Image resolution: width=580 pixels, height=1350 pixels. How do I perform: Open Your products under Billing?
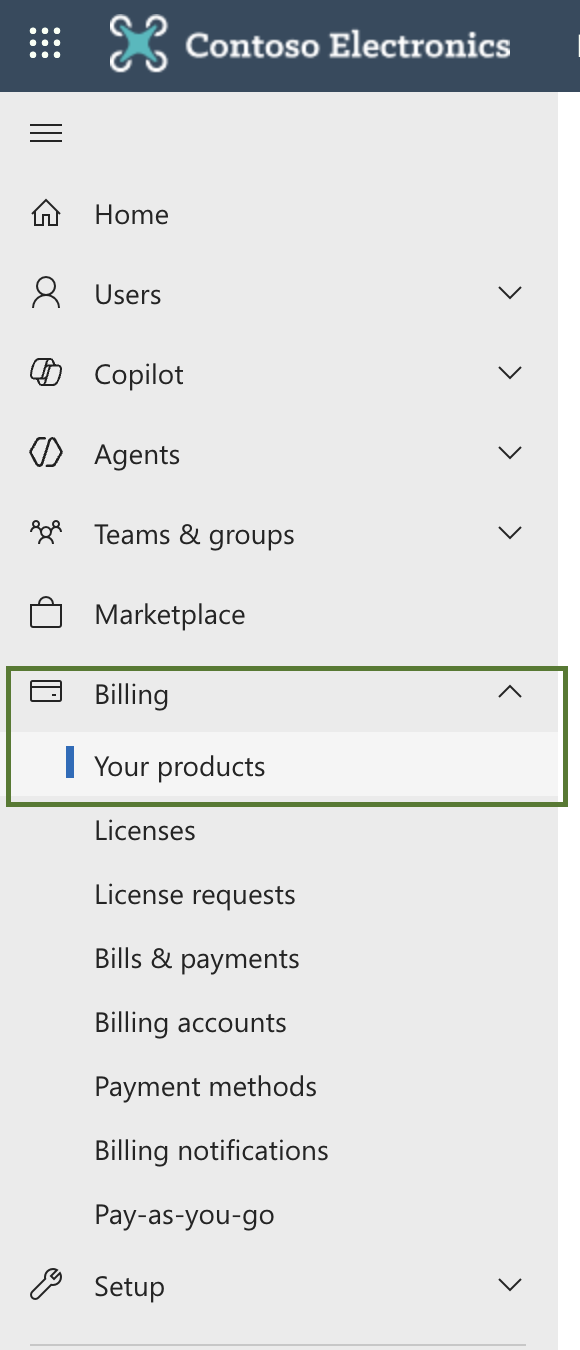(x=180, y=767)
